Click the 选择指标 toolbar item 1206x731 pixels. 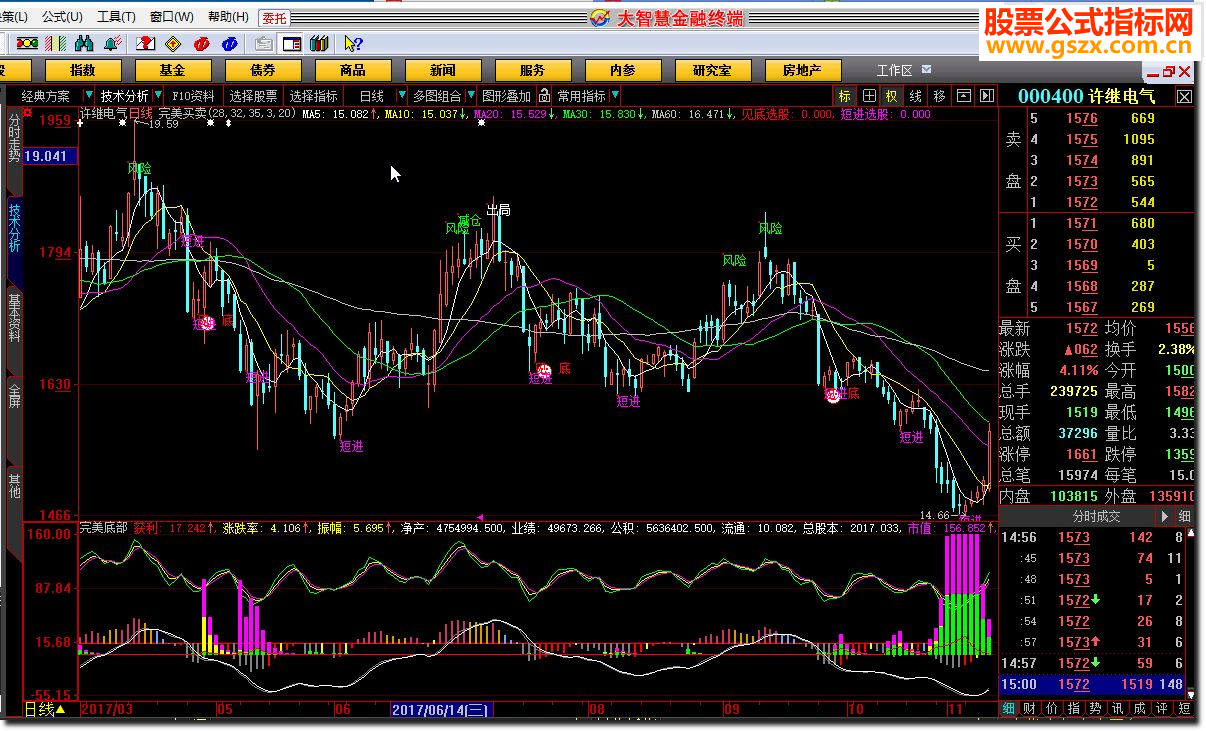coord(314,96)
